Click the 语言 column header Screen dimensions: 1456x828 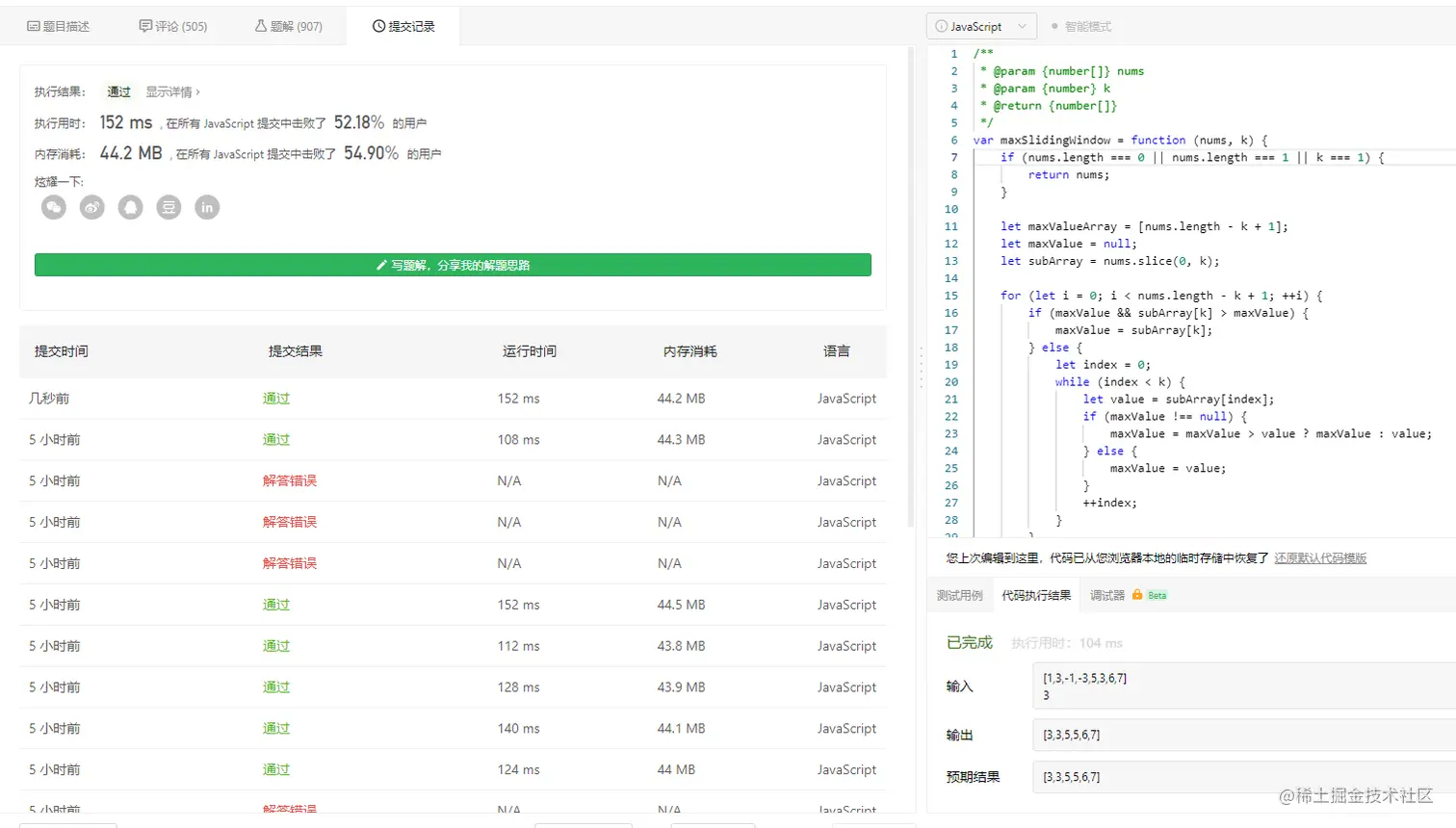[x=837, y=351]
